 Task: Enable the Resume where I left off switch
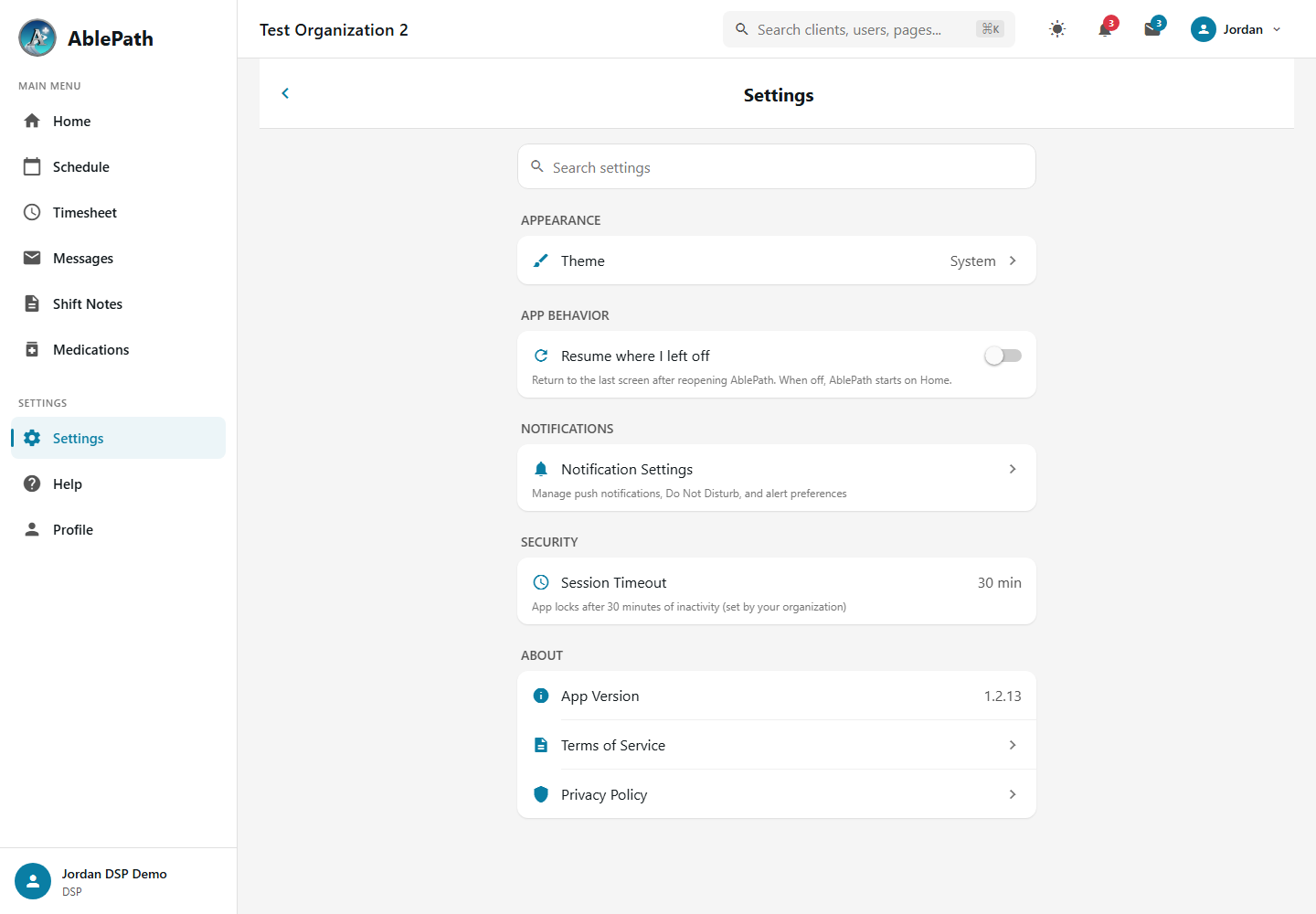point(1003,356)
